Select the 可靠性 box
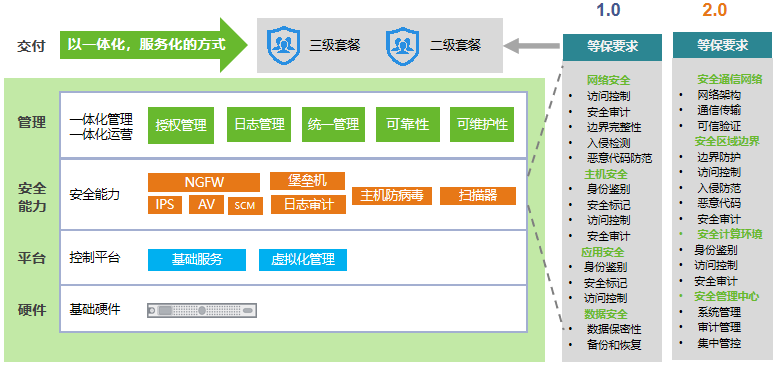Screen dimensions: 777x367 click(407, 124)
